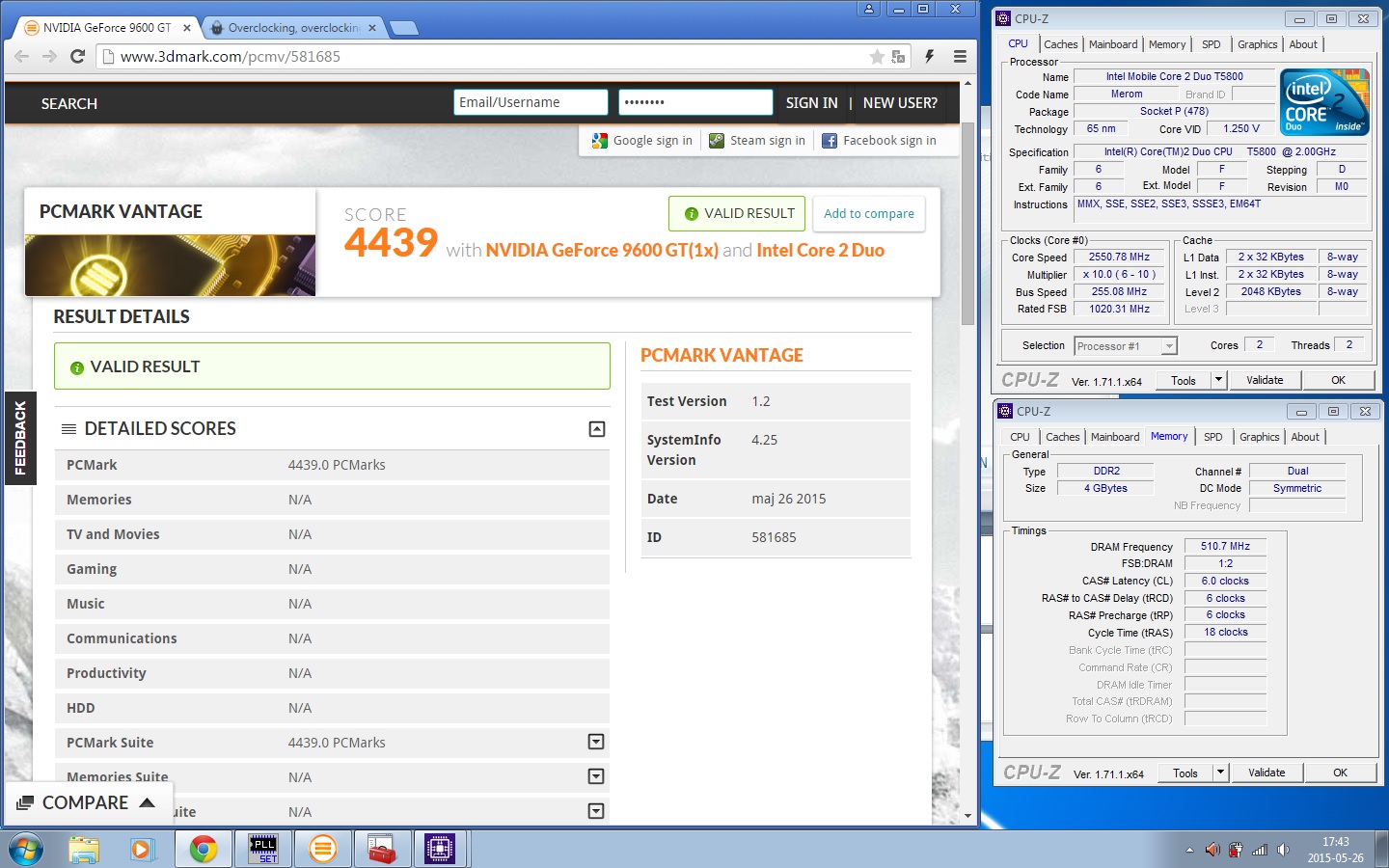
Task: Click Validate in lower CPU-Z window
Action: 1266,773
